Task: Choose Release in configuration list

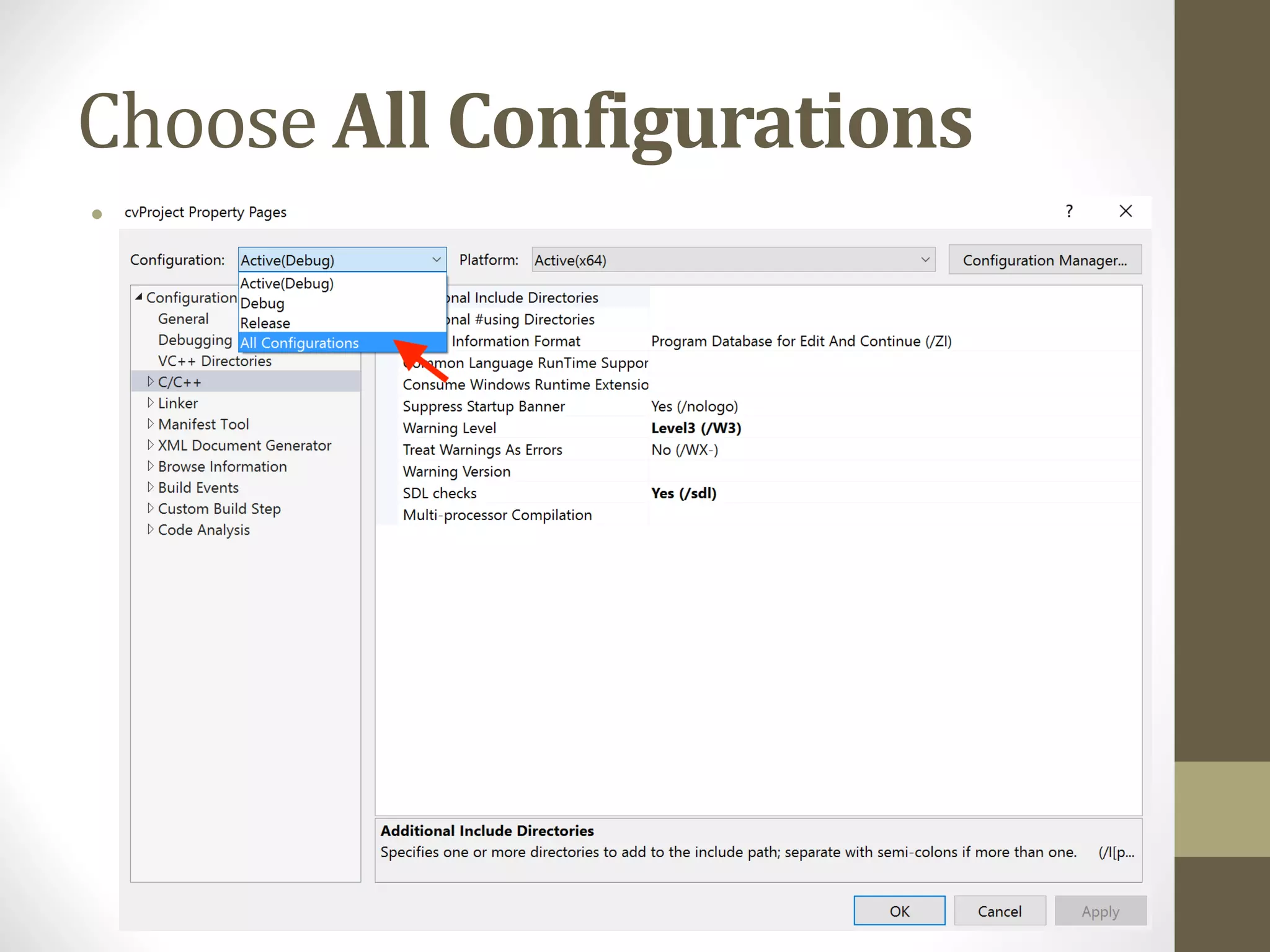Action: (x=265, y=323)
